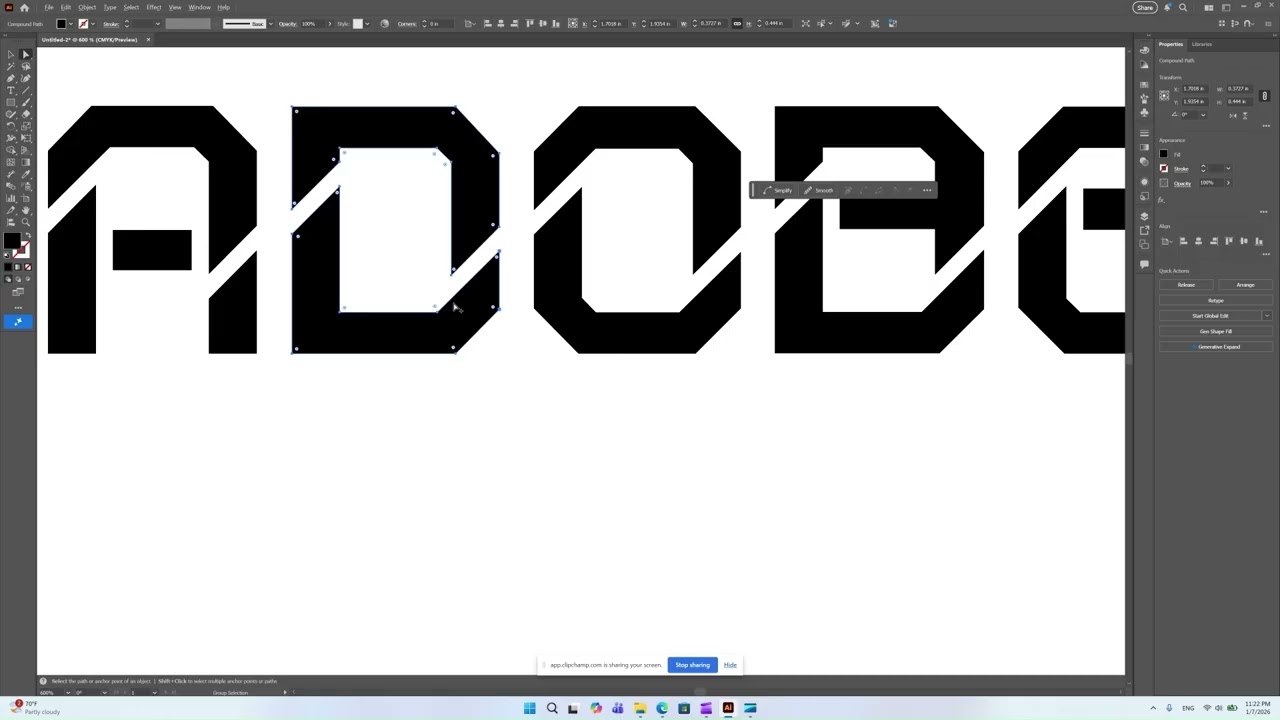Click the Fill color swatch in Appearance
The image size is (1280, 720).
(x=1164, y=153)
